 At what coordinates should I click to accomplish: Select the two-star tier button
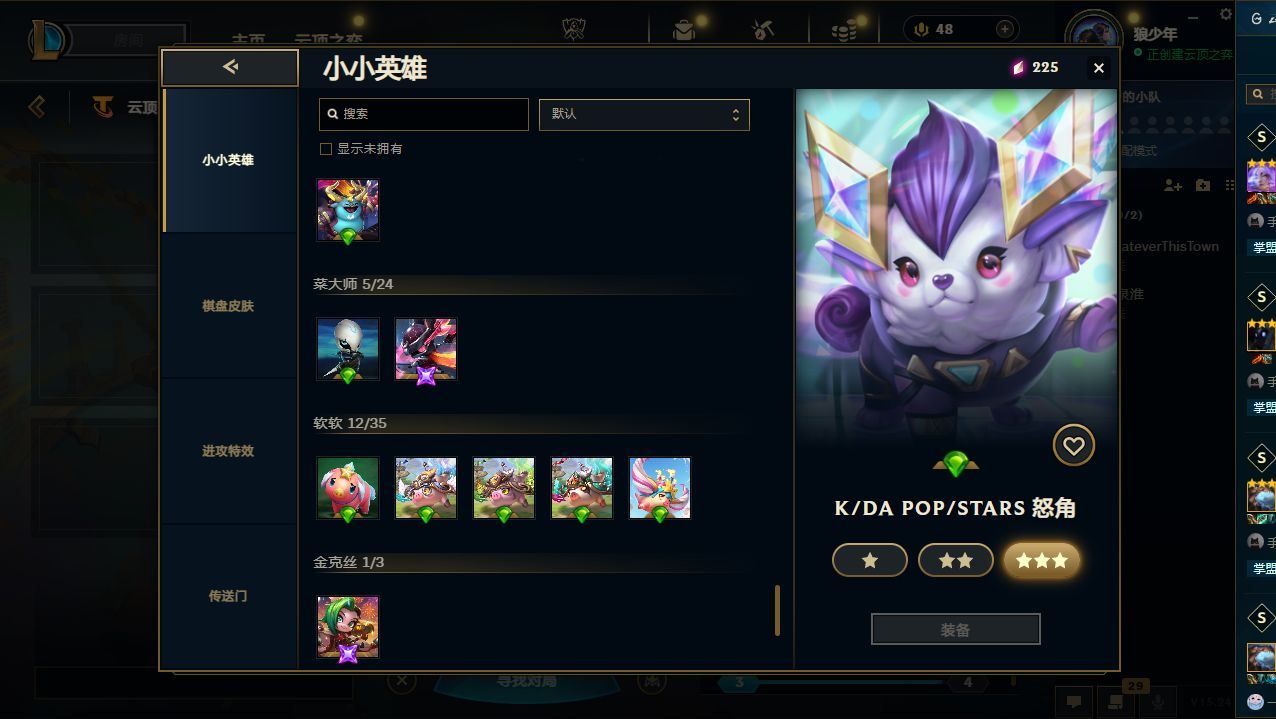(955, 561)
